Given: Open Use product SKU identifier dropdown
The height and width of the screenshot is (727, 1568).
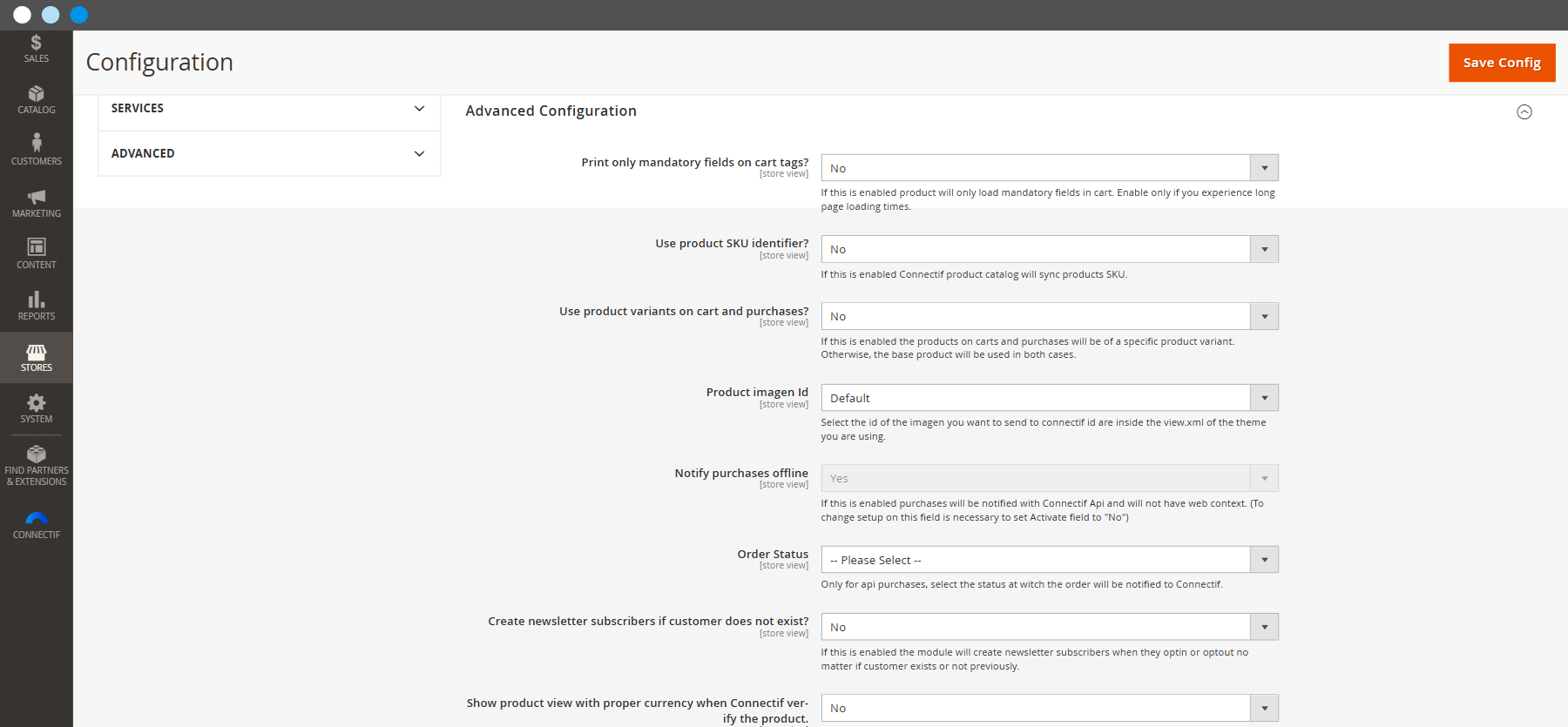Looking at the screenshot, I should (1050, 249).
